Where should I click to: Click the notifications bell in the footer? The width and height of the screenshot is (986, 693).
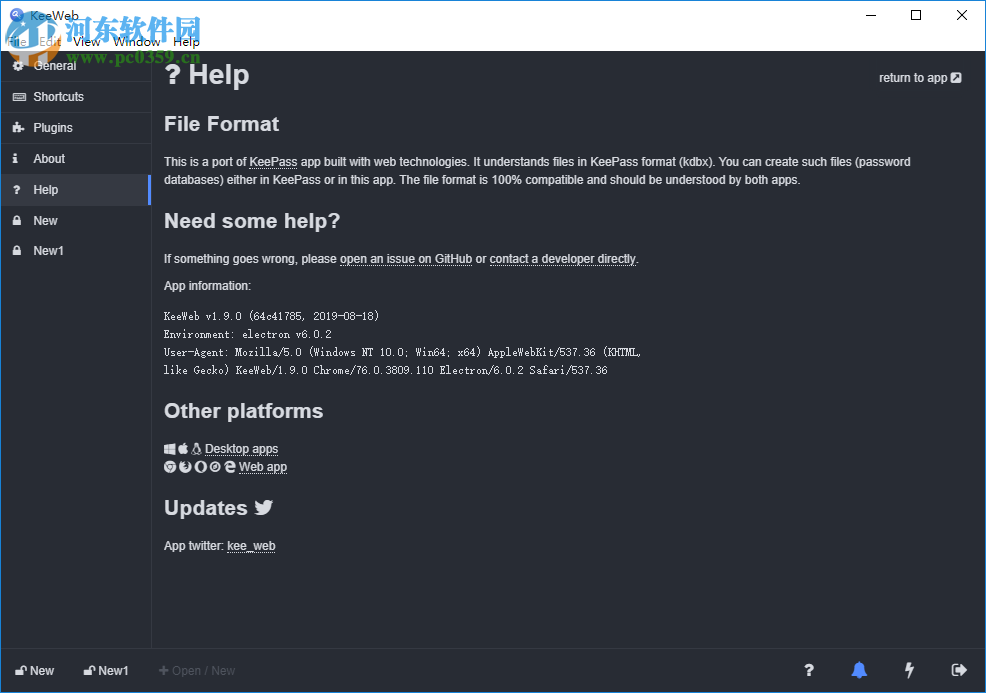point(858,670)
